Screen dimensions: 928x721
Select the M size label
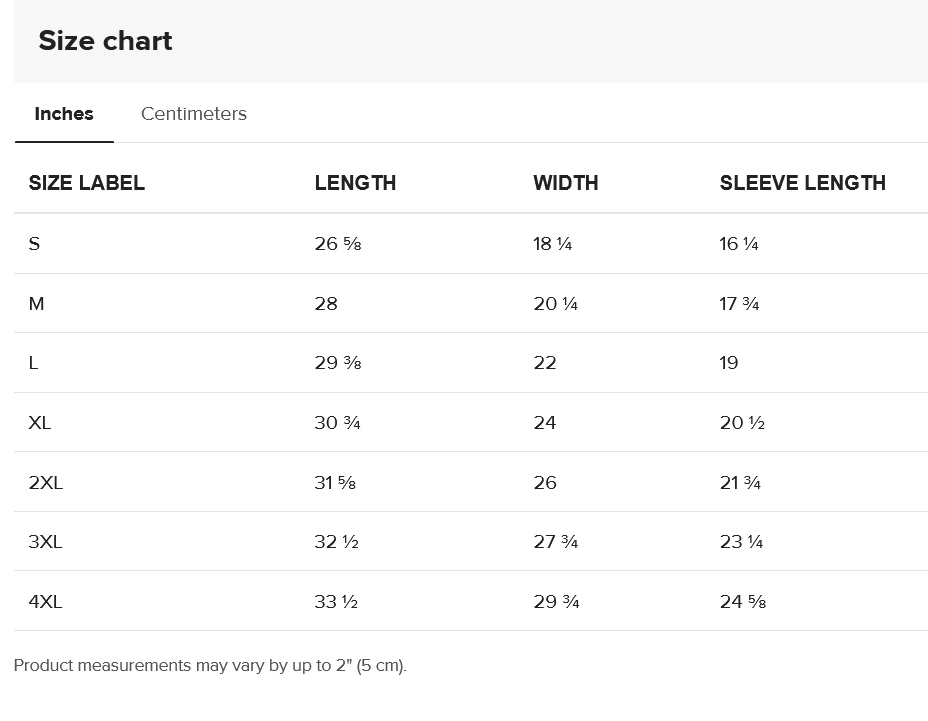click(x=37, y=304)
